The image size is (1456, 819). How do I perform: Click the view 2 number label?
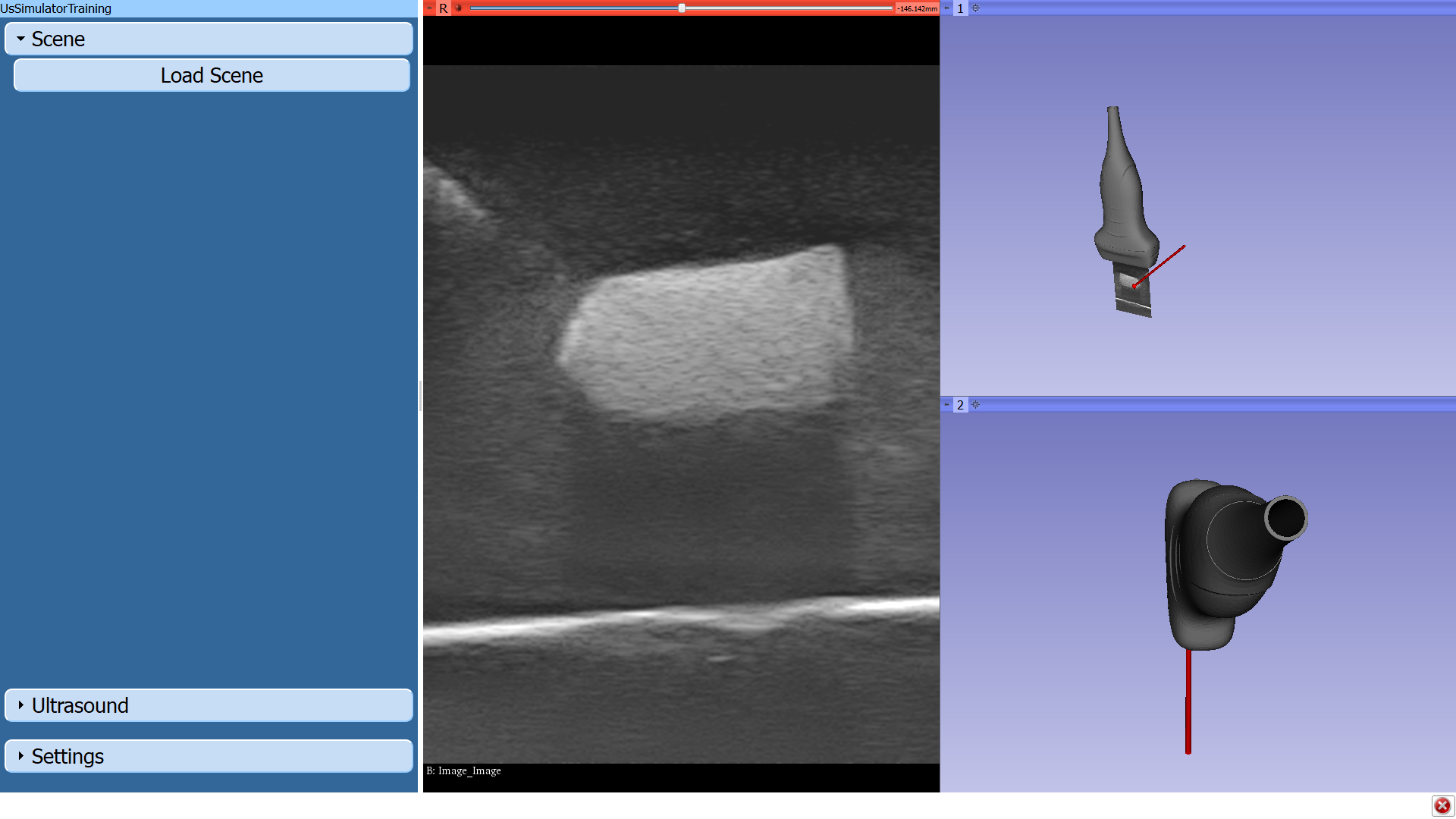pyautogui.click(x=960, y=405)
